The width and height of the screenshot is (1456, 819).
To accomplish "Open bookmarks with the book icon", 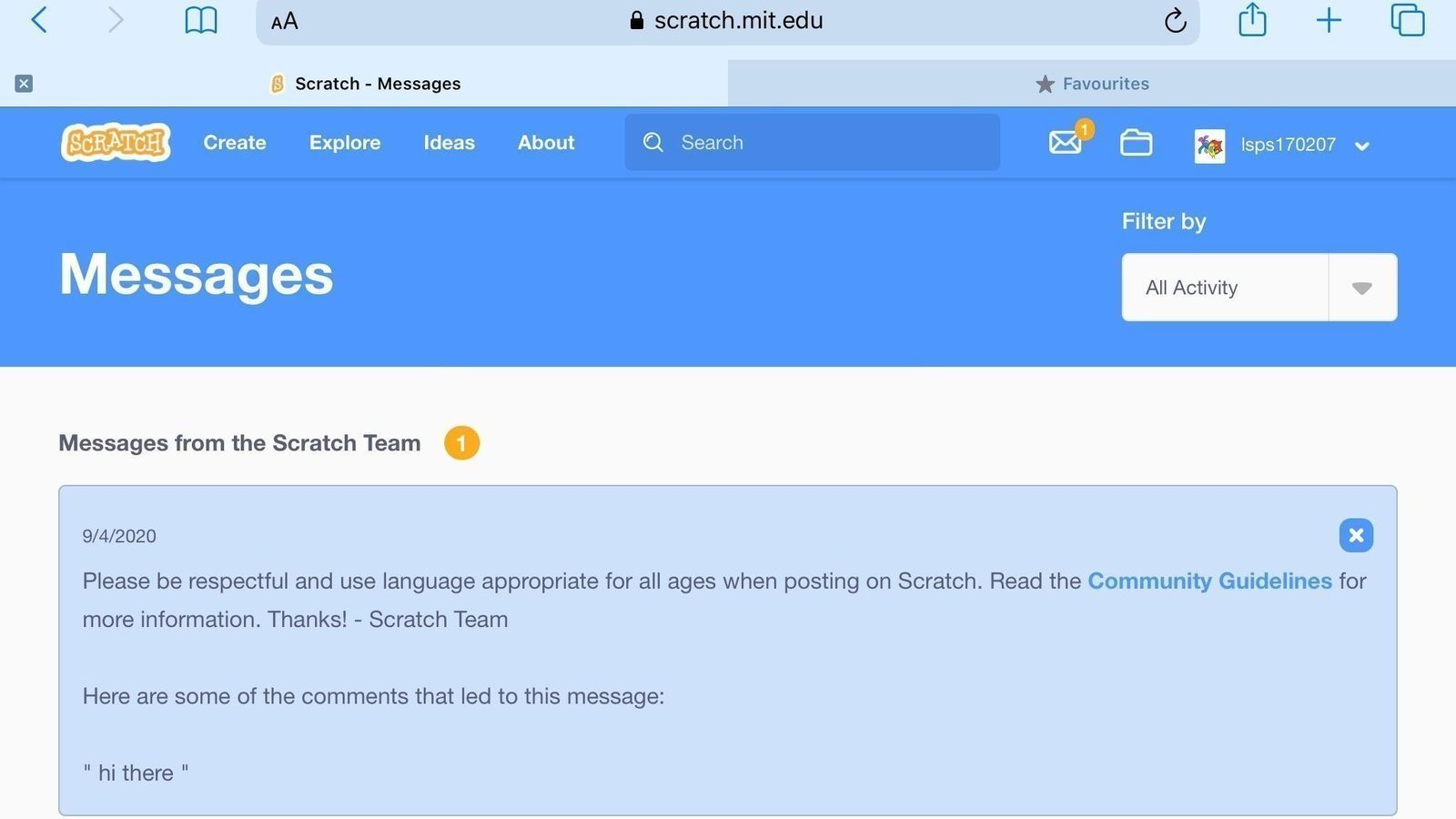I will (200, 20).
